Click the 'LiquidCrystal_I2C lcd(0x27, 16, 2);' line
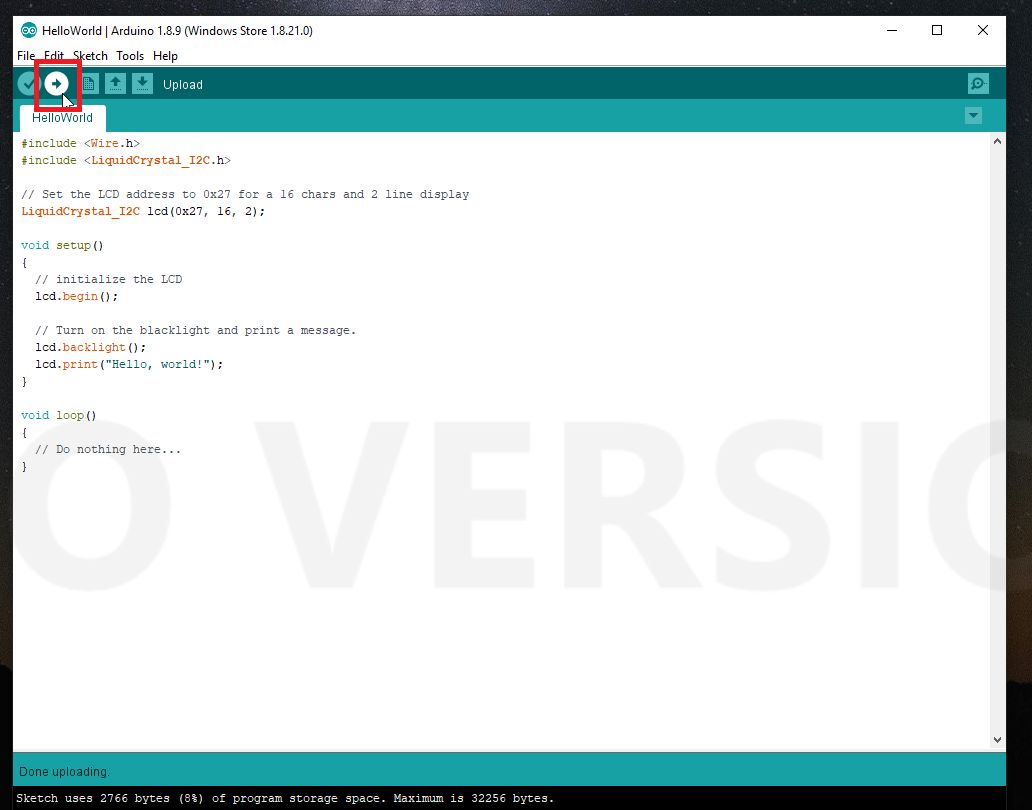Viewport: 1032px width, 810px height. point(143,211)
